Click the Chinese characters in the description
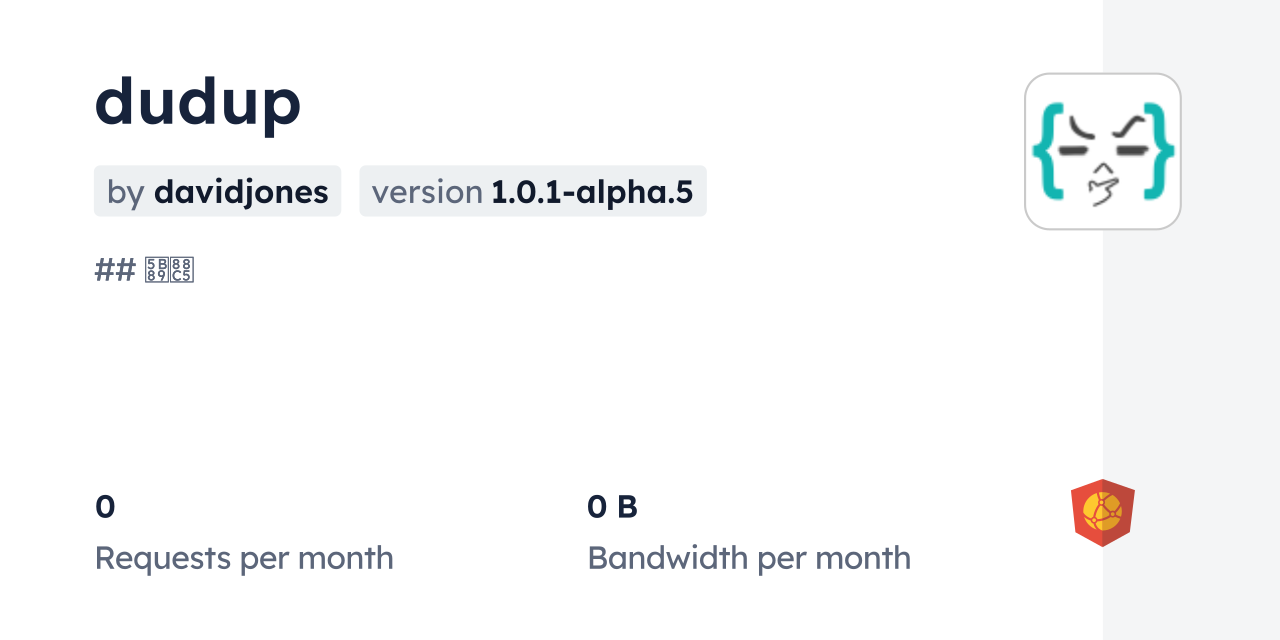 coord(169,270)
